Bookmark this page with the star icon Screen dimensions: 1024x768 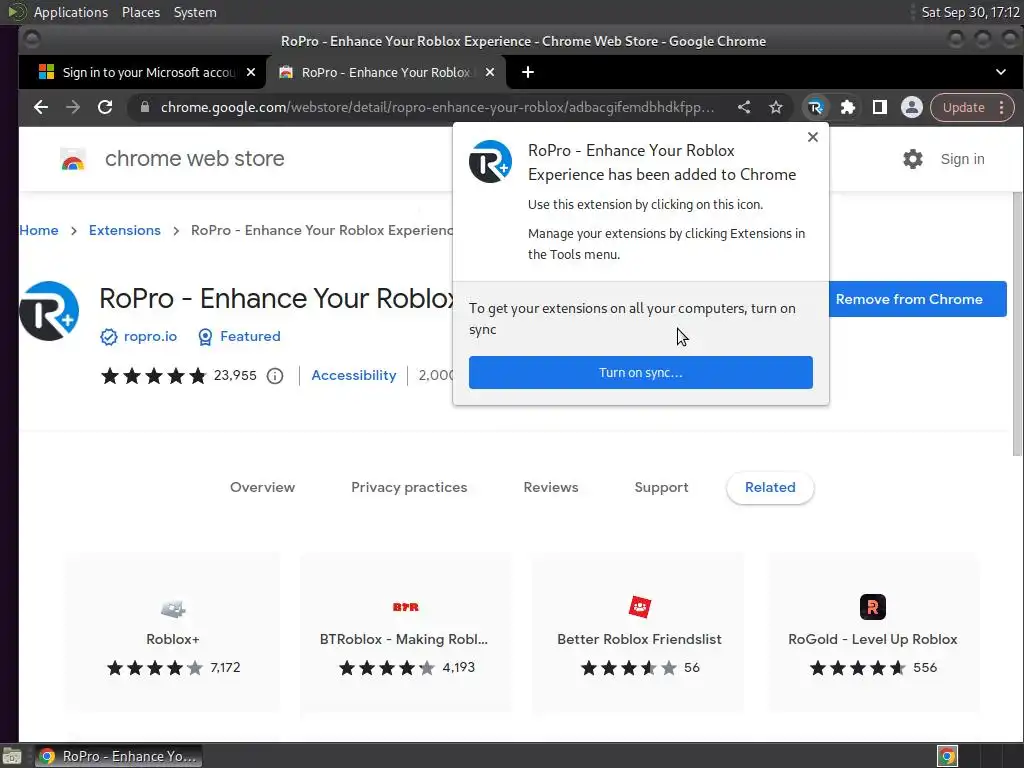tap(776, 107)
